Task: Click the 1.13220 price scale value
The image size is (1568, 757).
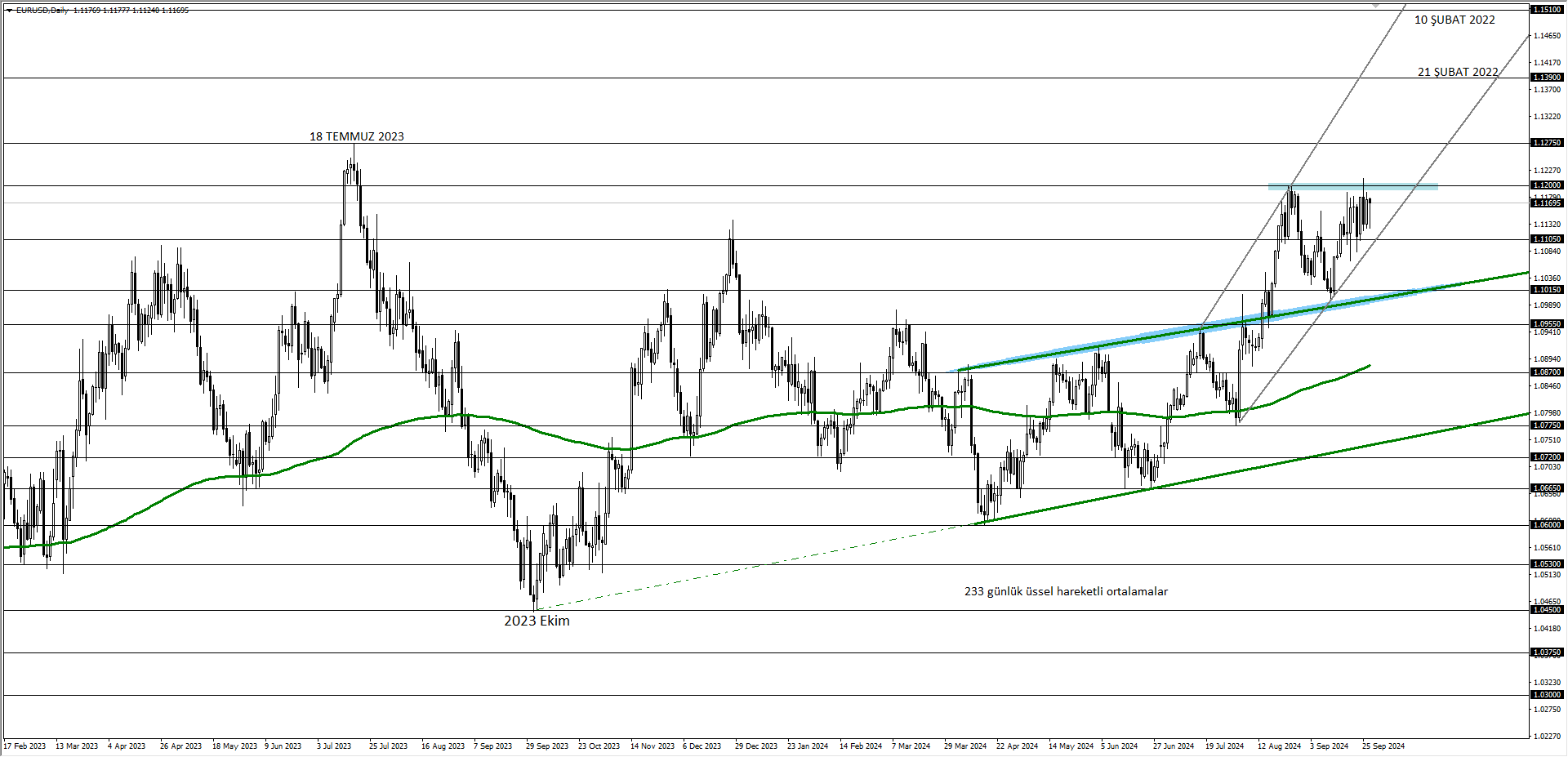Action: coord(1548,117)
